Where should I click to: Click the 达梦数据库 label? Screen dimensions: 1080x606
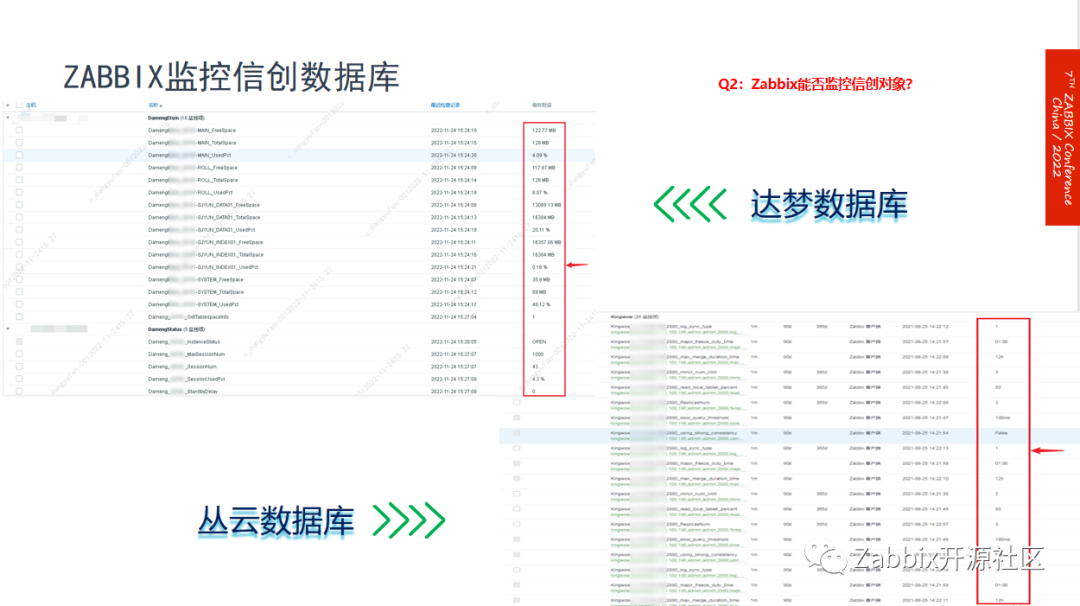829,205
